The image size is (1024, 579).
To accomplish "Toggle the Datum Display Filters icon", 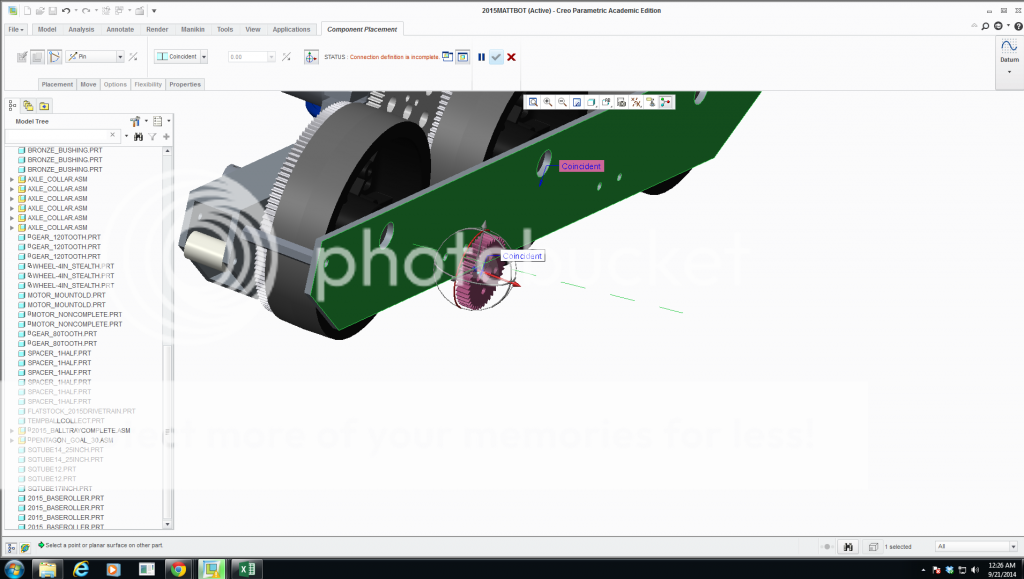I will click(636, 101).
